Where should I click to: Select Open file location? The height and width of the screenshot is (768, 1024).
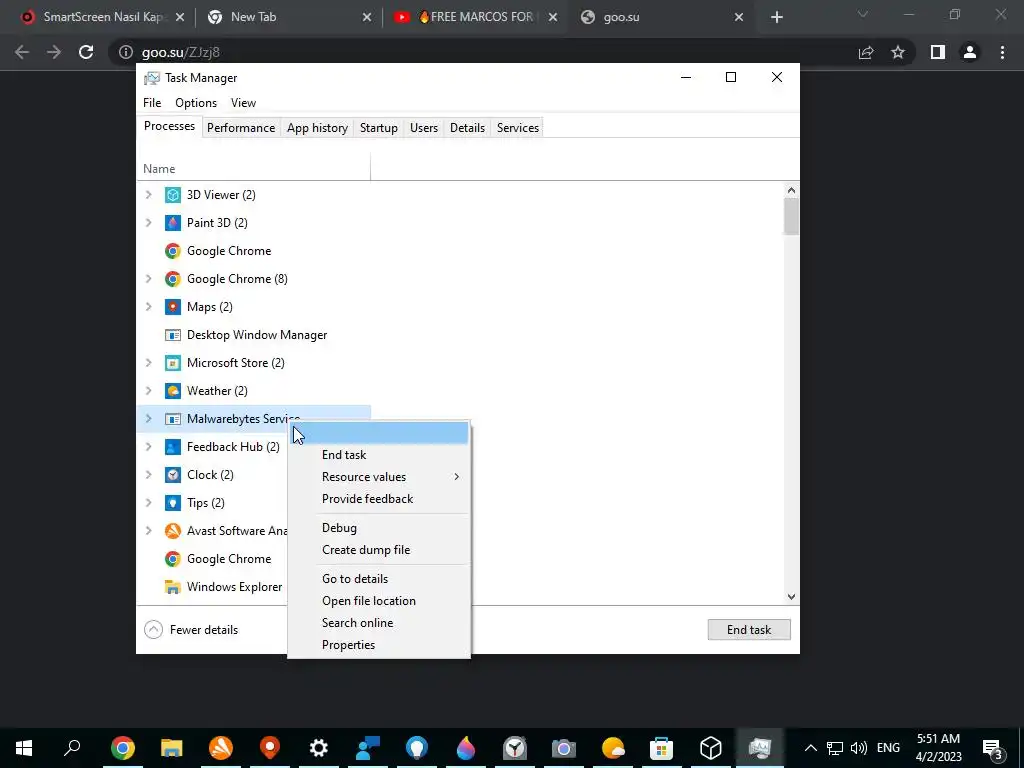click(379, 601)
